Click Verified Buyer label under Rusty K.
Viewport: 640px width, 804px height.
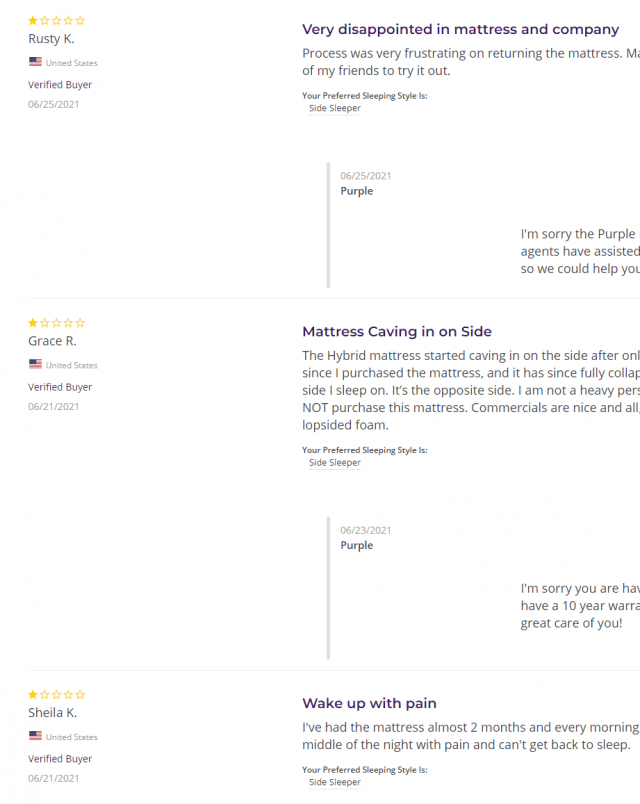pyautogui.click(x=60, y=85)
